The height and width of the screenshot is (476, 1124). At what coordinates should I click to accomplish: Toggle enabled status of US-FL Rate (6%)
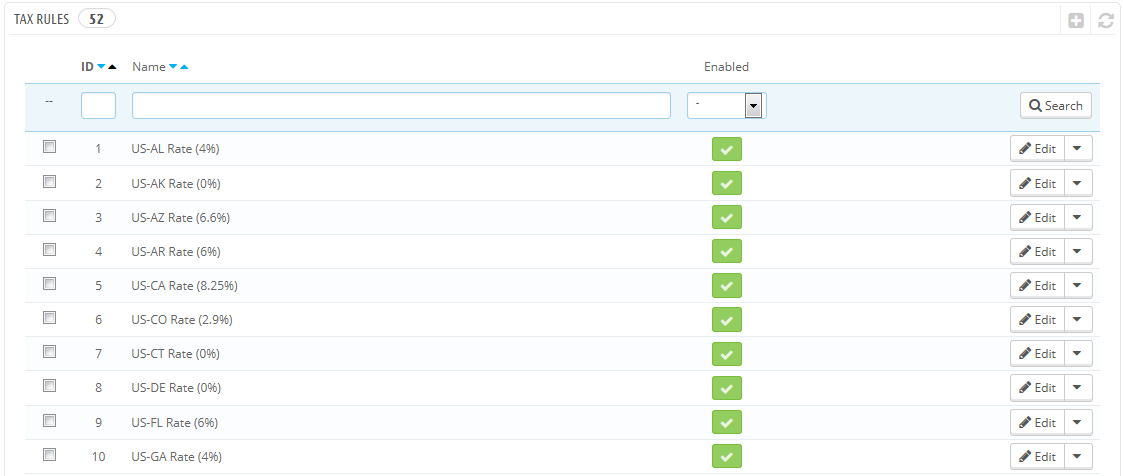tap(726, 422)
